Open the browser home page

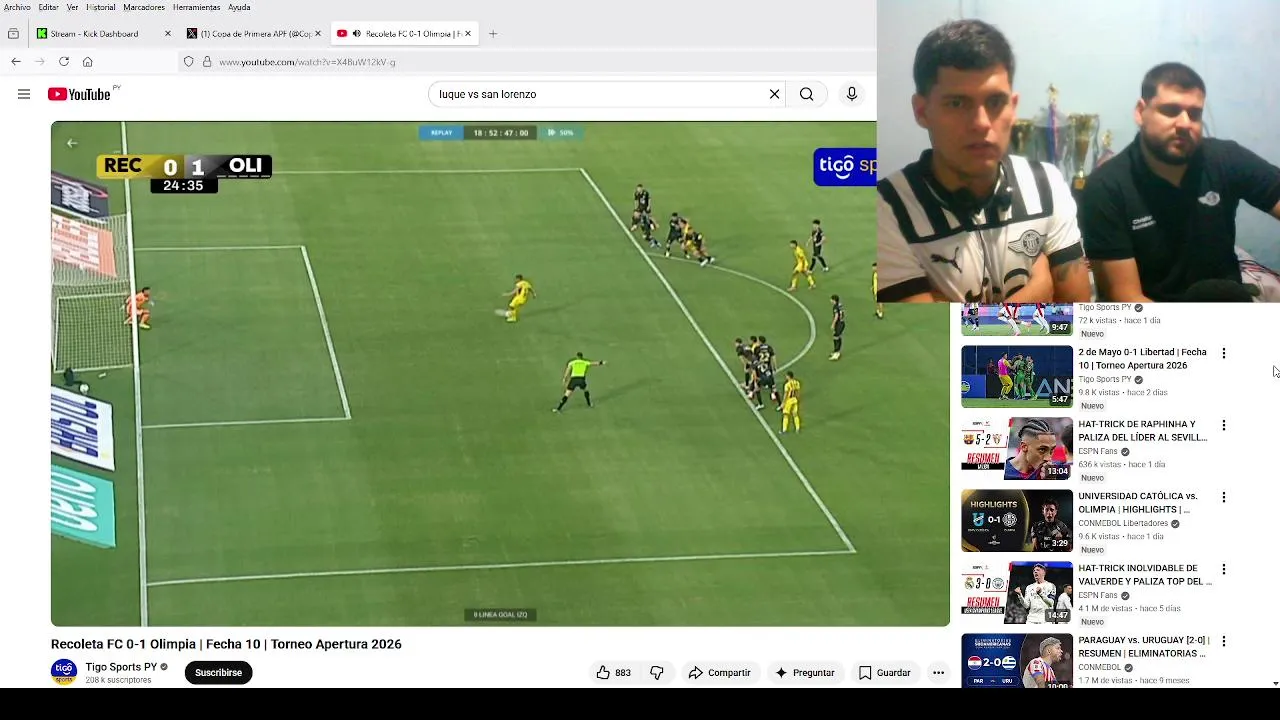click(x=88, y=62)
